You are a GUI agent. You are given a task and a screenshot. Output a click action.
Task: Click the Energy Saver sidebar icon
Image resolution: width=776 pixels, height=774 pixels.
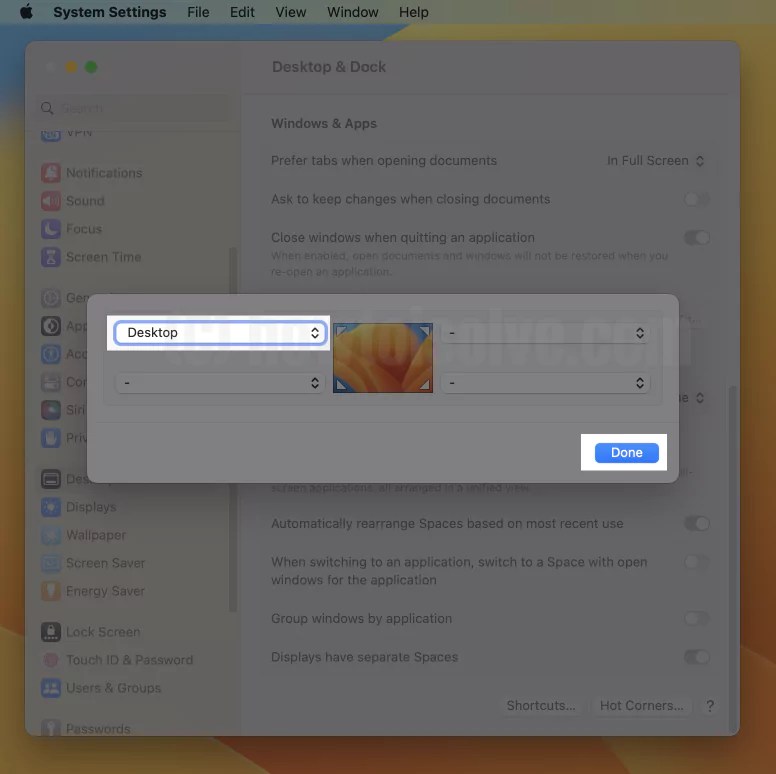[50, 591]
